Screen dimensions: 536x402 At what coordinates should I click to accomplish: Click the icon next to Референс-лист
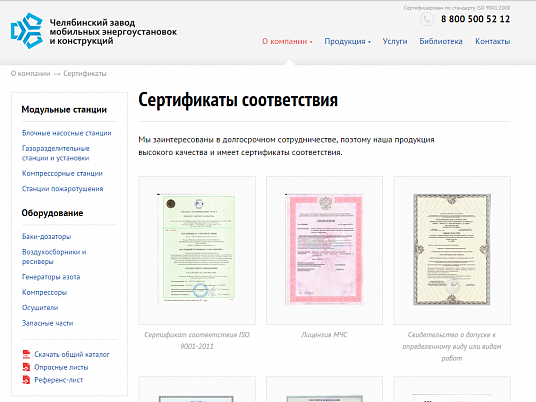click(x=26, y=380)
